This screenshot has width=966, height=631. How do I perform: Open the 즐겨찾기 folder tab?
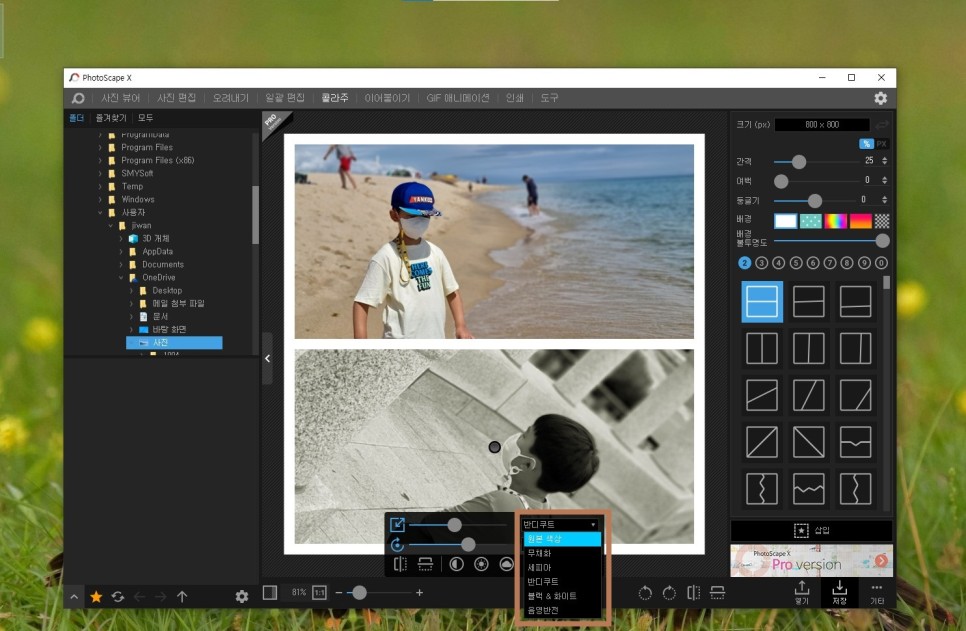point(111,118)
